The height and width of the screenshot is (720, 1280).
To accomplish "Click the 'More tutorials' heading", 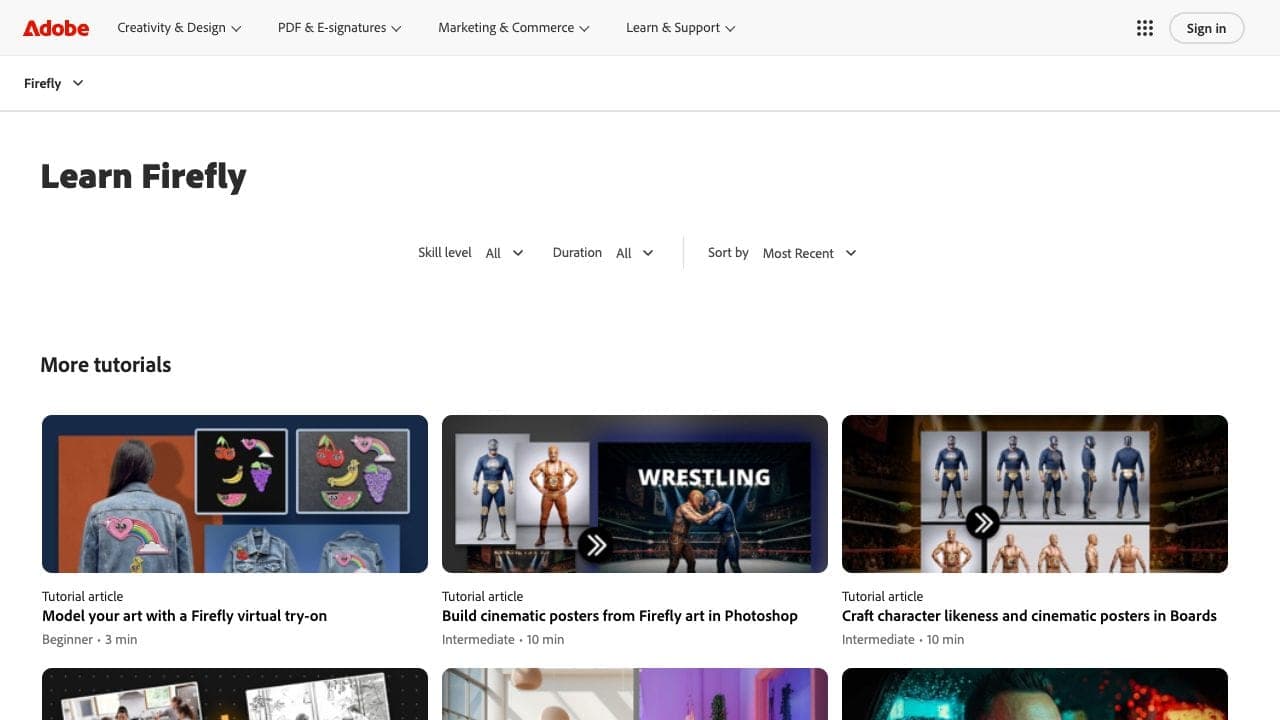I will [x=106, y=365].
